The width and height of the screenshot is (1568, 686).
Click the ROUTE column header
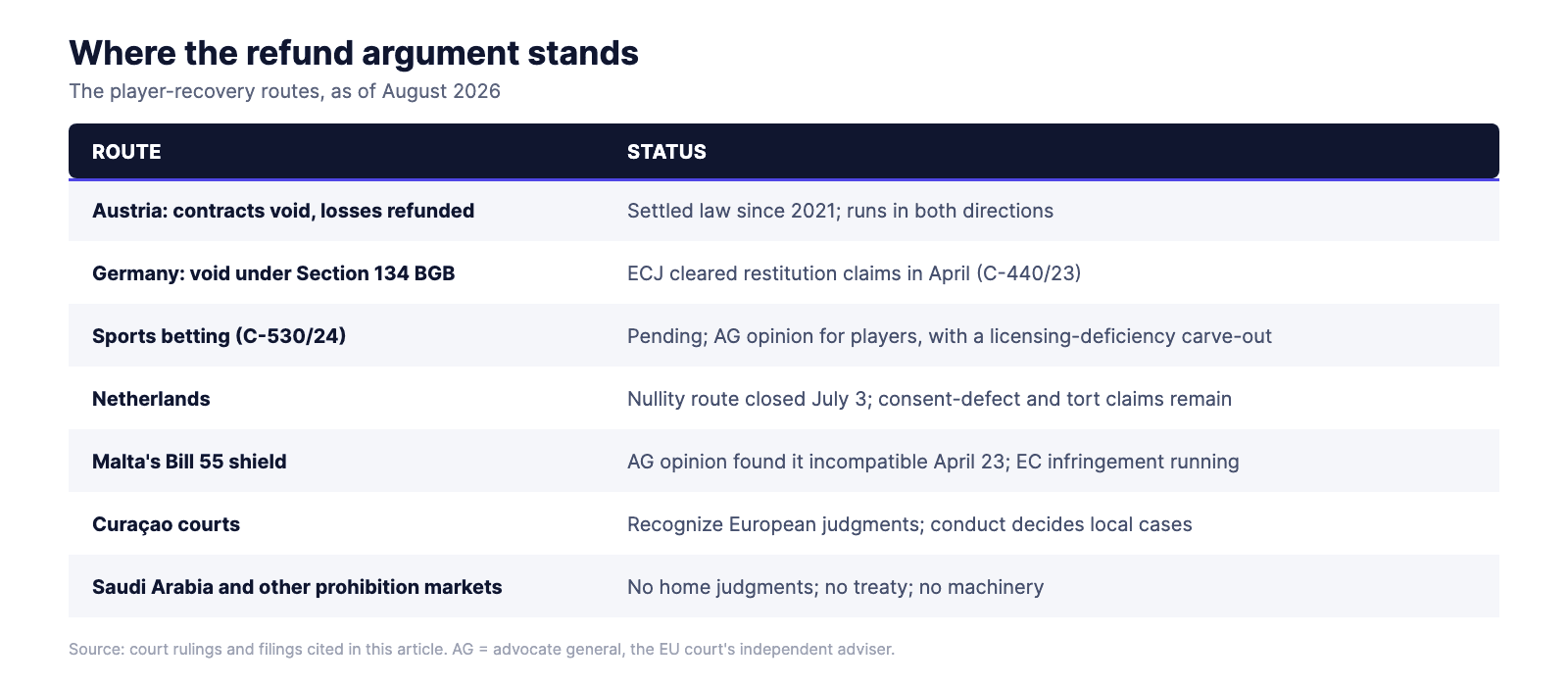[126, 152]
